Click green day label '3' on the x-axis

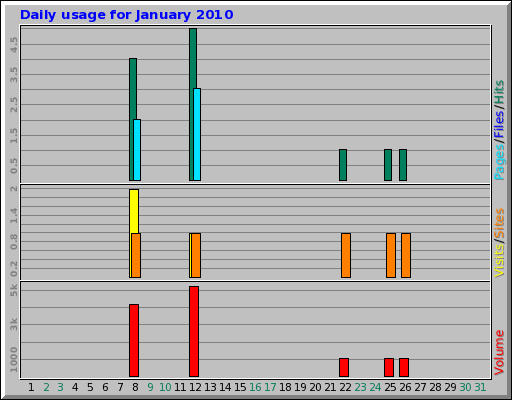click(60, 387)
